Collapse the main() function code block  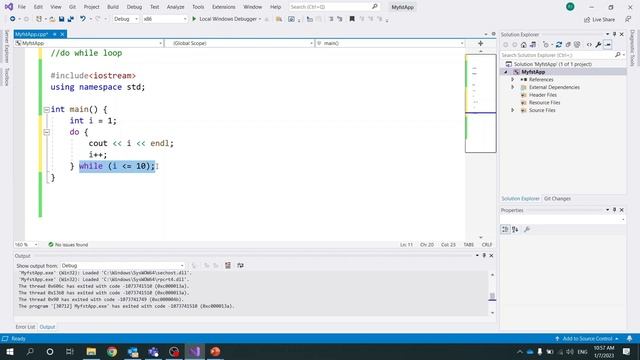click(x=47, y=109)
